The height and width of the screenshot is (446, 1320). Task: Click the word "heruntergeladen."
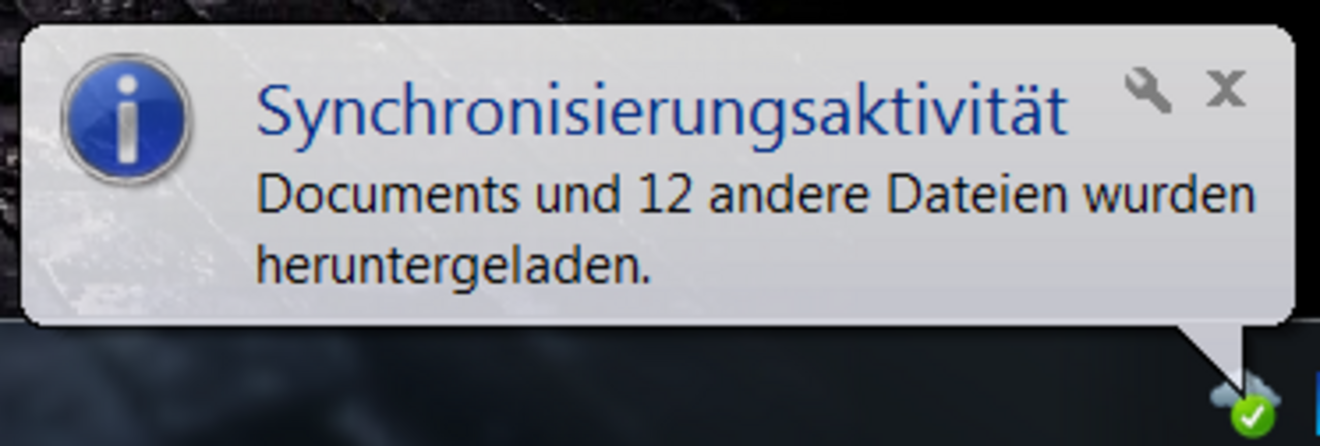click(454, 265)
